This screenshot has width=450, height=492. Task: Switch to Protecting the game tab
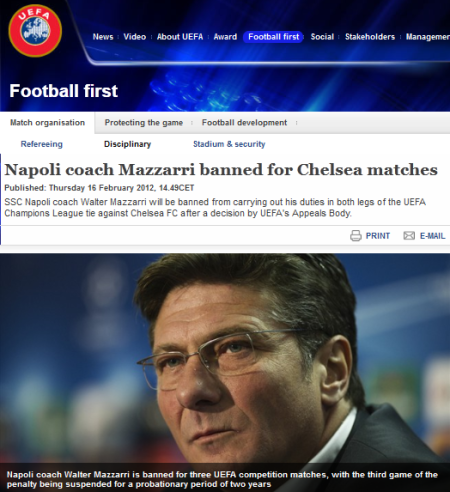144,123
